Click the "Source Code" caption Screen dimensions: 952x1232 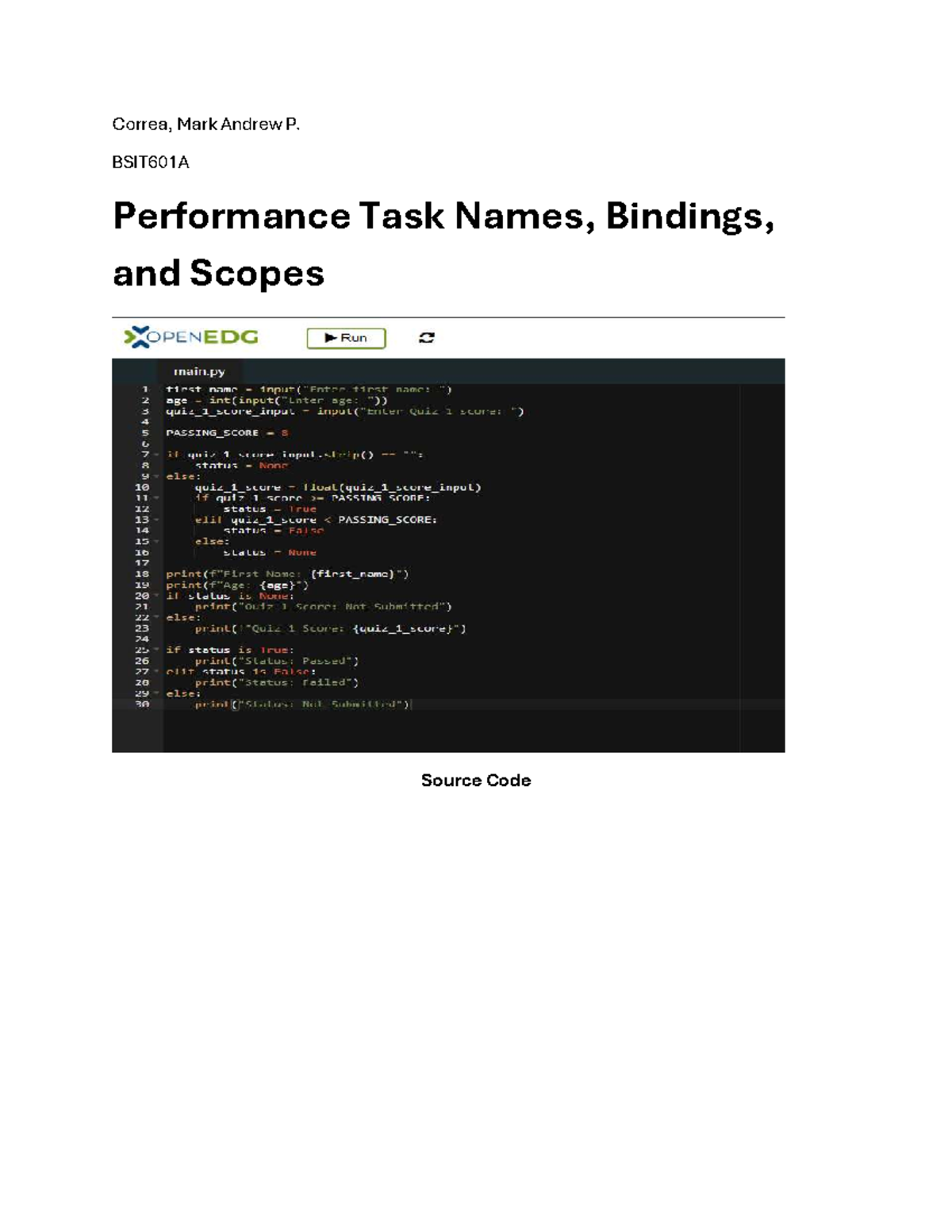(x=475, y=781)
